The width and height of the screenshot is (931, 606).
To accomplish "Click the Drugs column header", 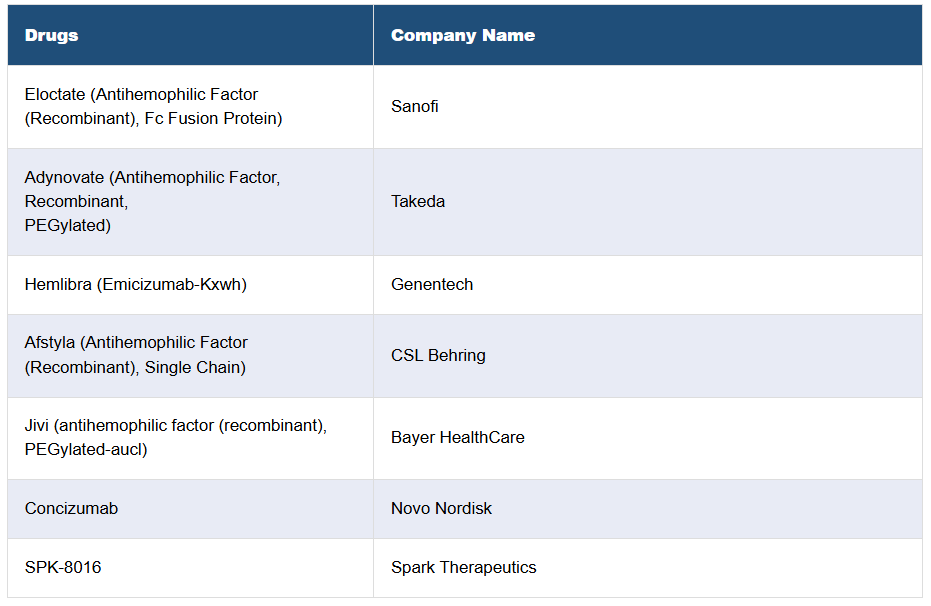I will [x=52, y=35].
